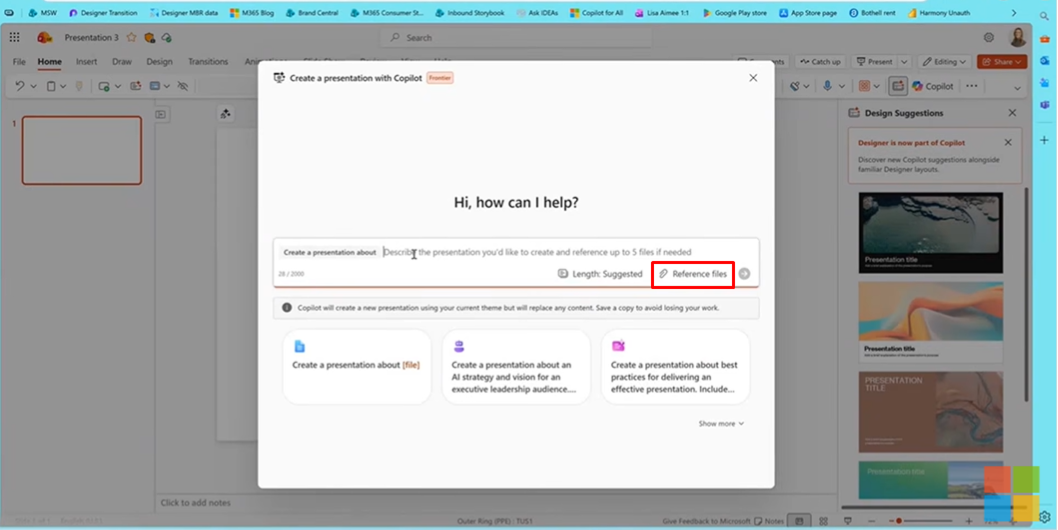Close the Design Suggestions pane
The image size is (1058, 530).
1012,113
